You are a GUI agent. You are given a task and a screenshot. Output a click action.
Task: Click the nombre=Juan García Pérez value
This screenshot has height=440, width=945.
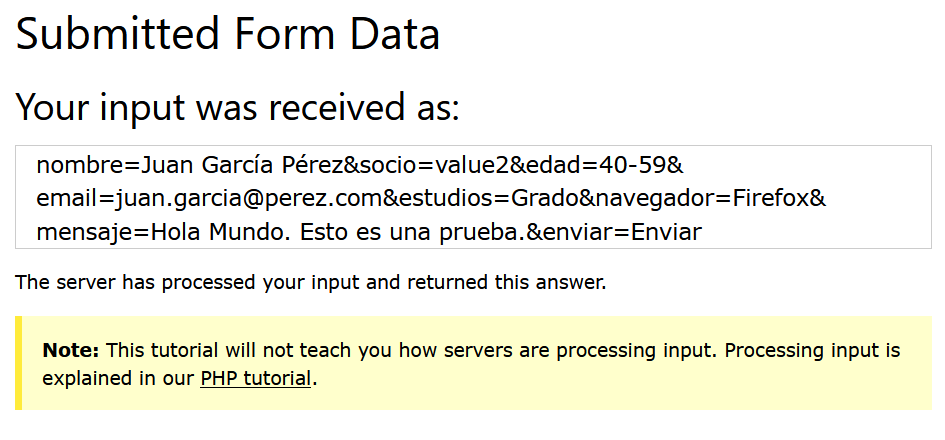190,165
